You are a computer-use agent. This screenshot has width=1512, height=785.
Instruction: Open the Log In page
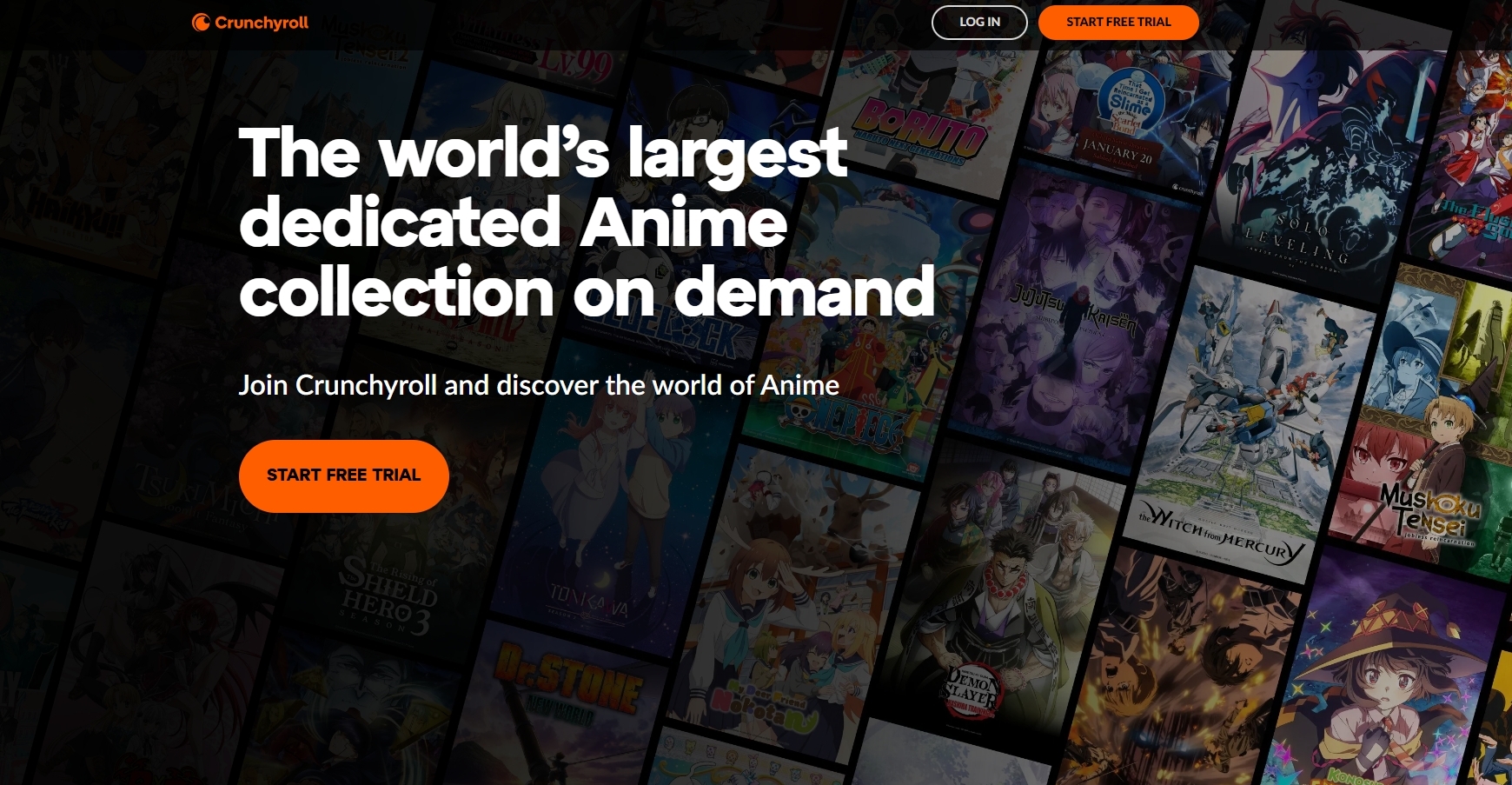[979, 23]
